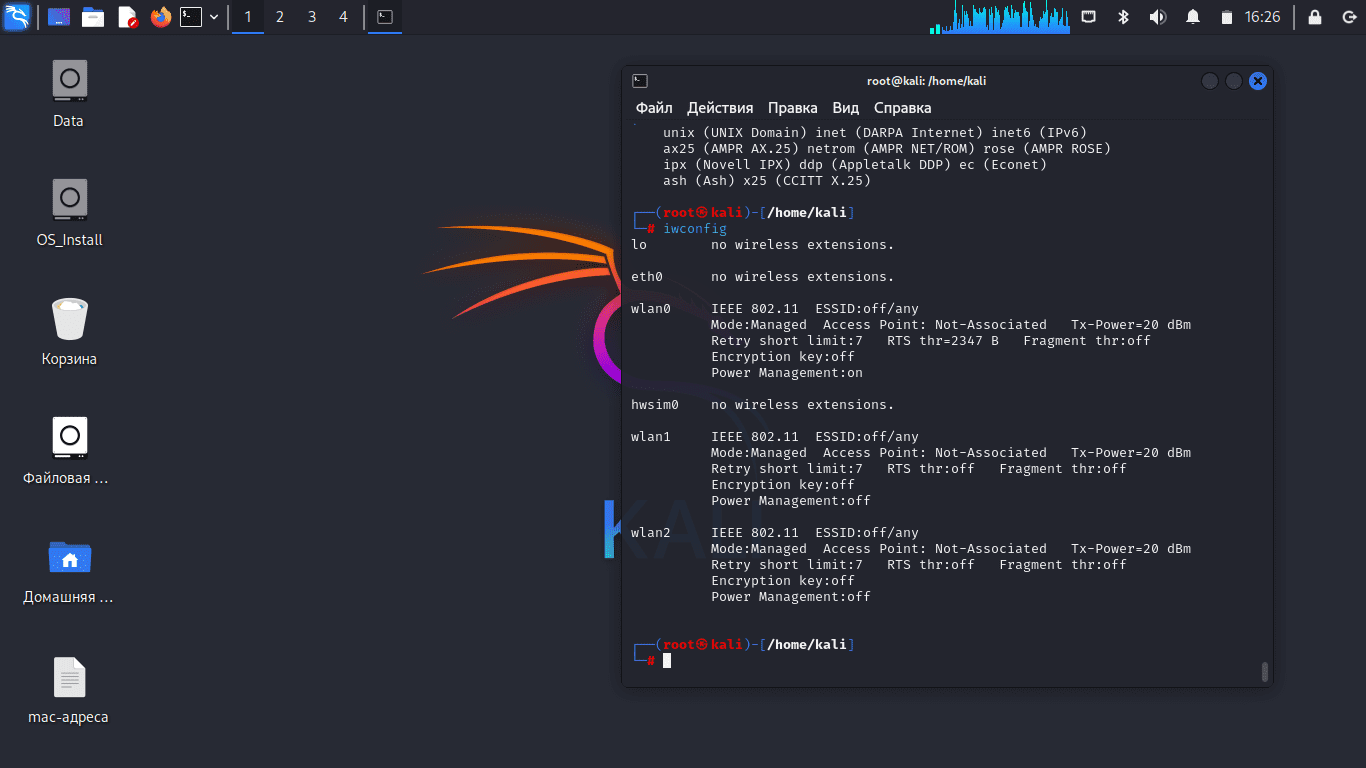Open the Kali applications menu
The height and width of the screenshot is (768, 1366).
pos(16,17)
